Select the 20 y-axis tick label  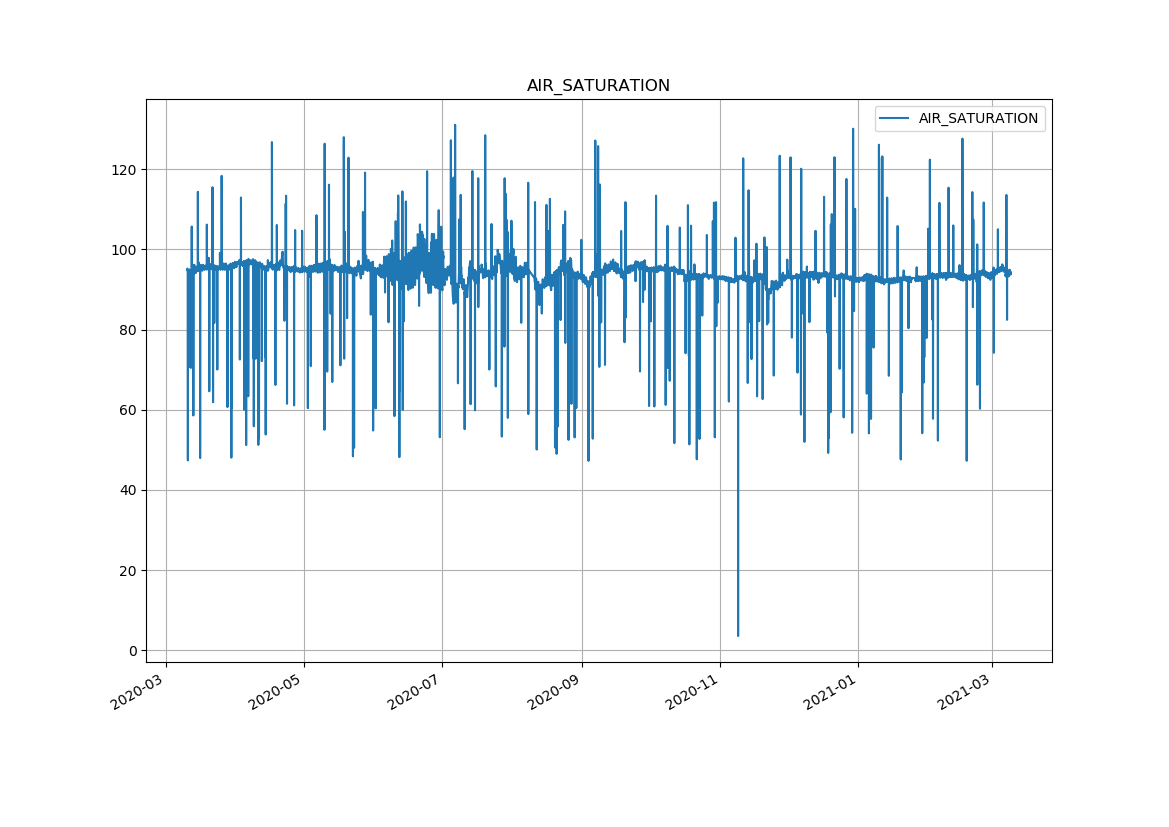pyautogui.click(x=129, y=571)
